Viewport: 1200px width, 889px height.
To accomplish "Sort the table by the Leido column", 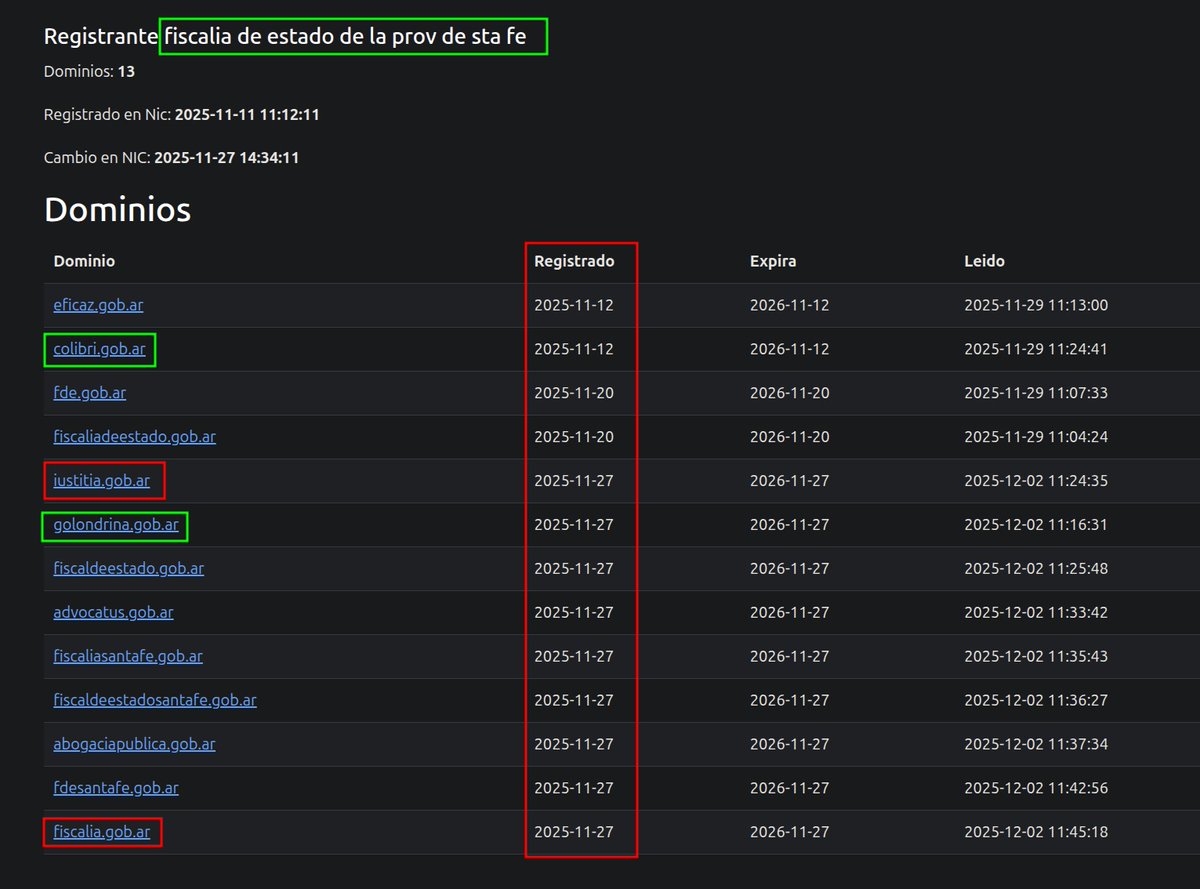I will [x=985, y=261].
